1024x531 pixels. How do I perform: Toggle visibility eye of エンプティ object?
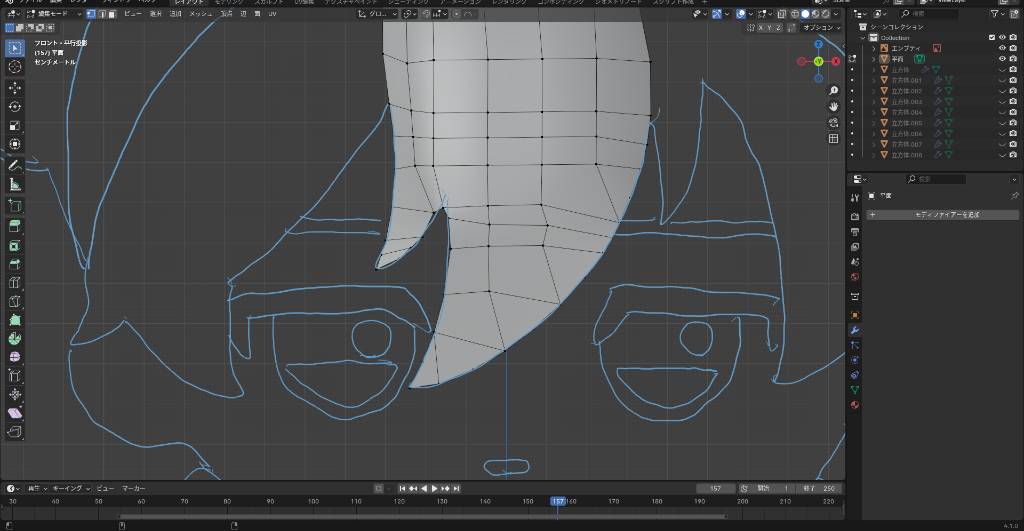pyautogui.click(x=1002, y=48)
